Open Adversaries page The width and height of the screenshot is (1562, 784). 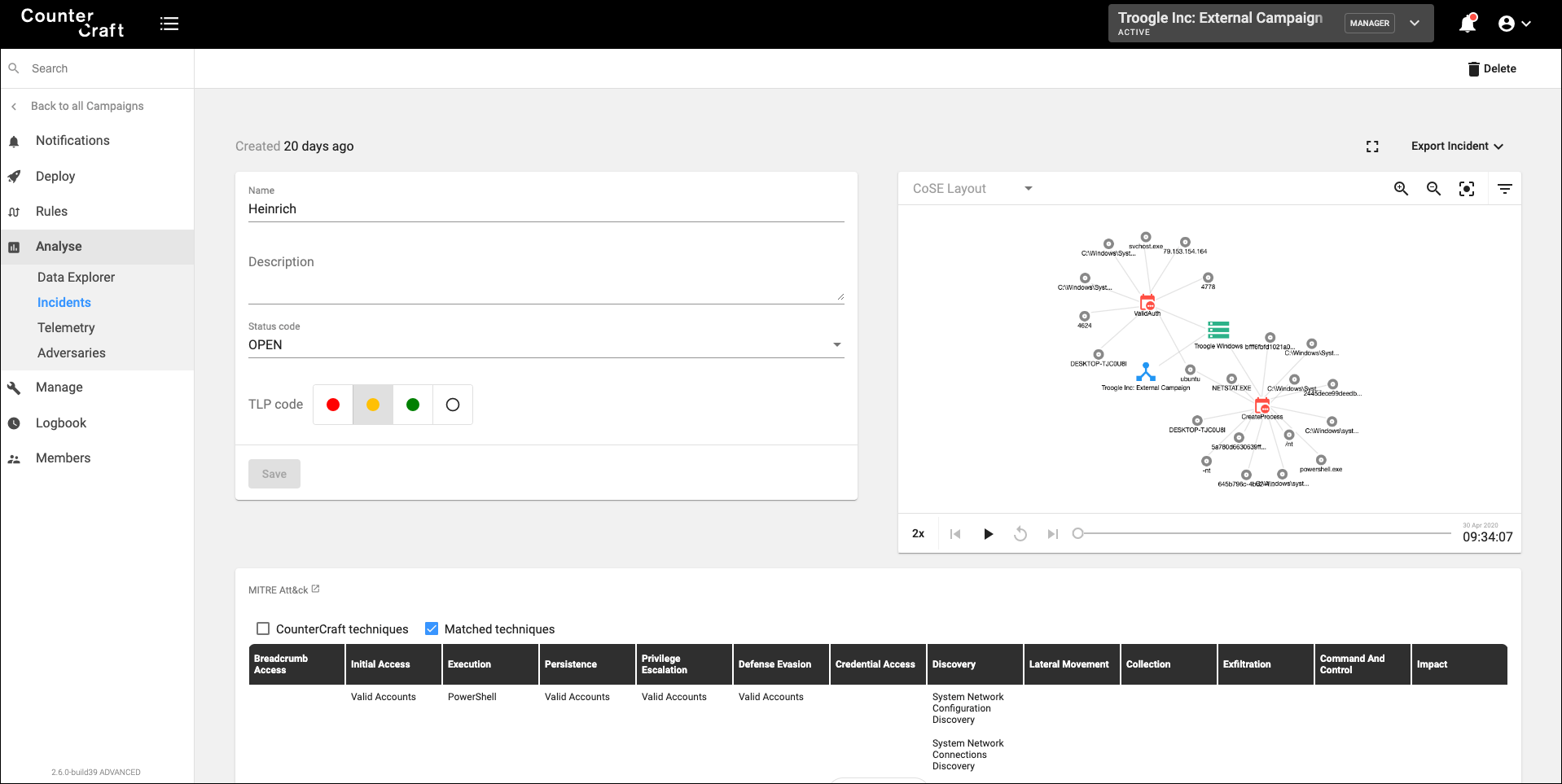pyautogui.click(x=72, y=353)
